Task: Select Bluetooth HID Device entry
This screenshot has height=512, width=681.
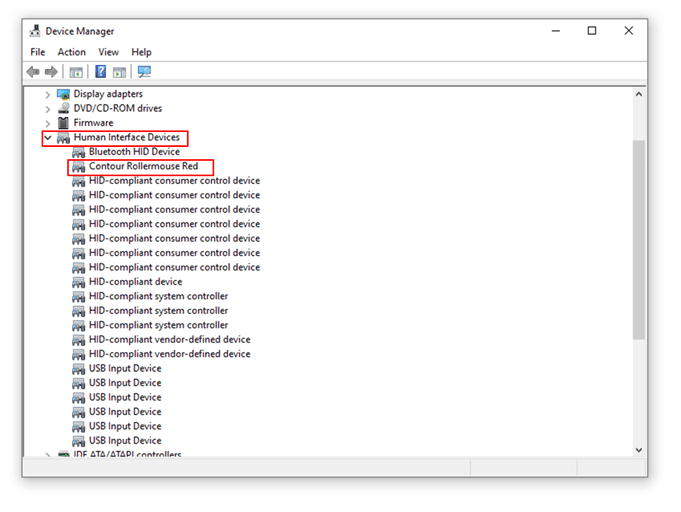Action: coord(134,152)
